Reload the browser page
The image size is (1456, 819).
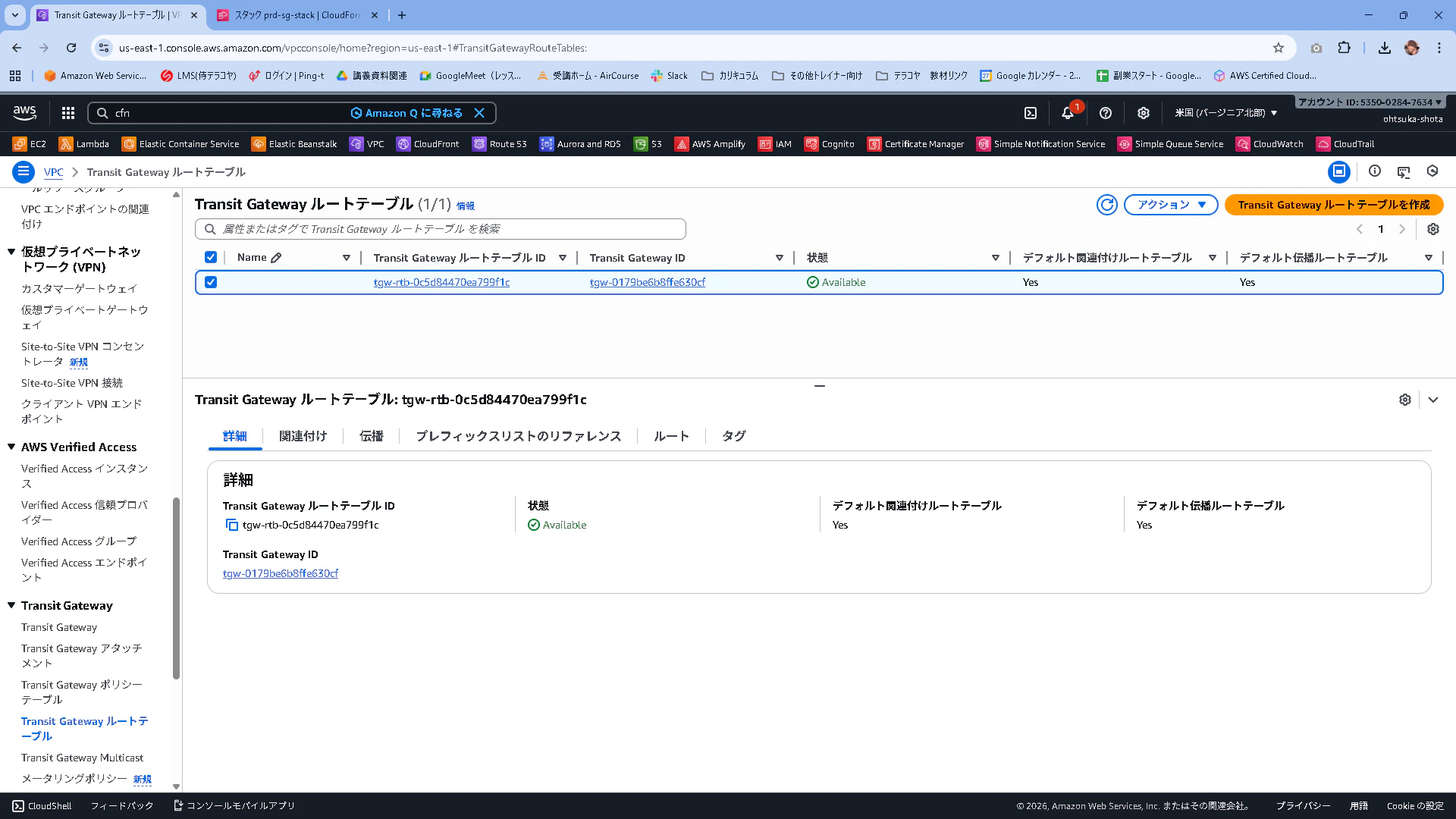coord(71,48)
